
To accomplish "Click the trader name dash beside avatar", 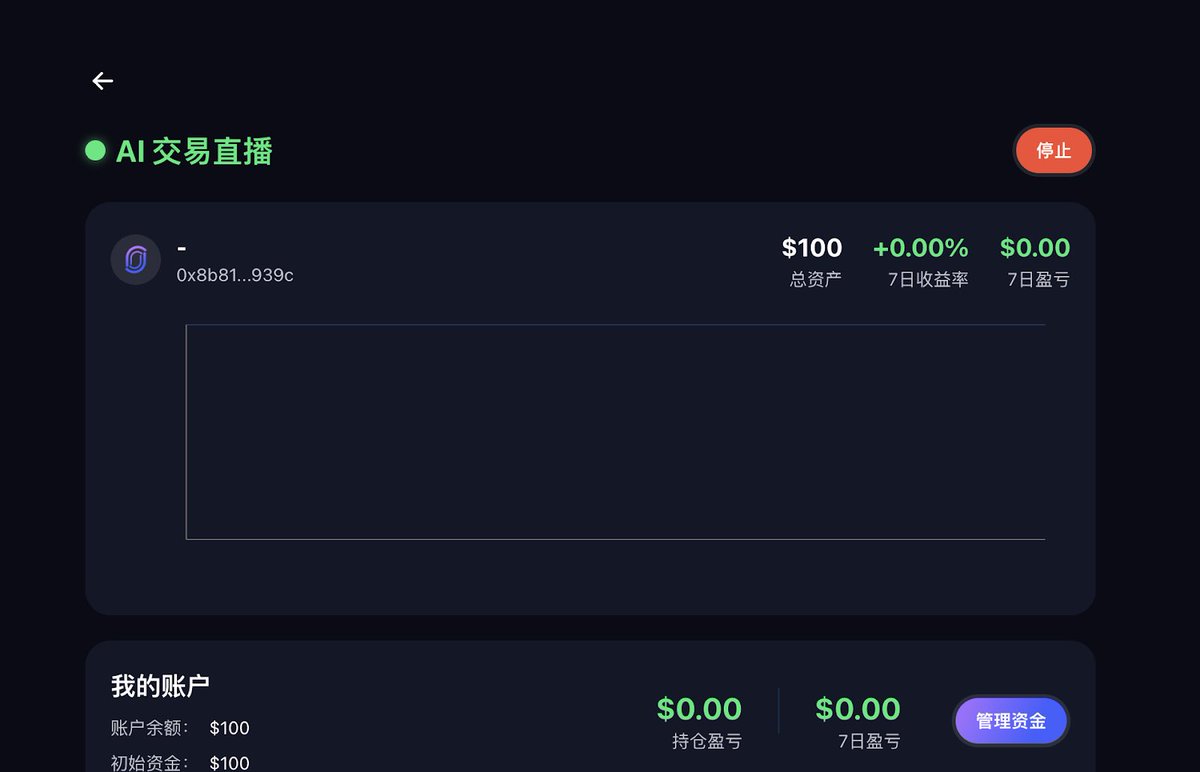I will point(182,247).
